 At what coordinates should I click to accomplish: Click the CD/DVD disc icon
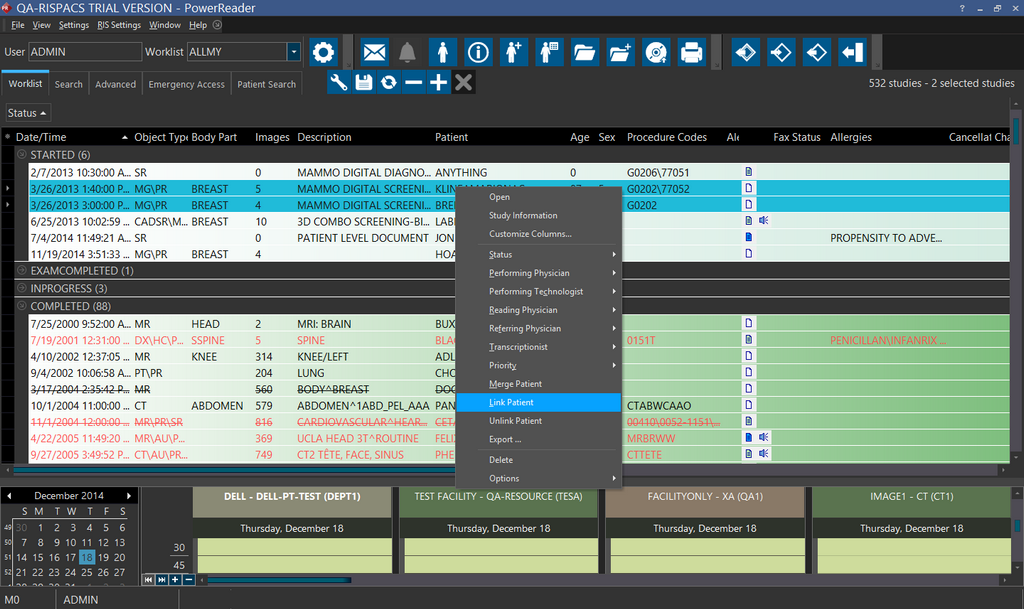654,52
